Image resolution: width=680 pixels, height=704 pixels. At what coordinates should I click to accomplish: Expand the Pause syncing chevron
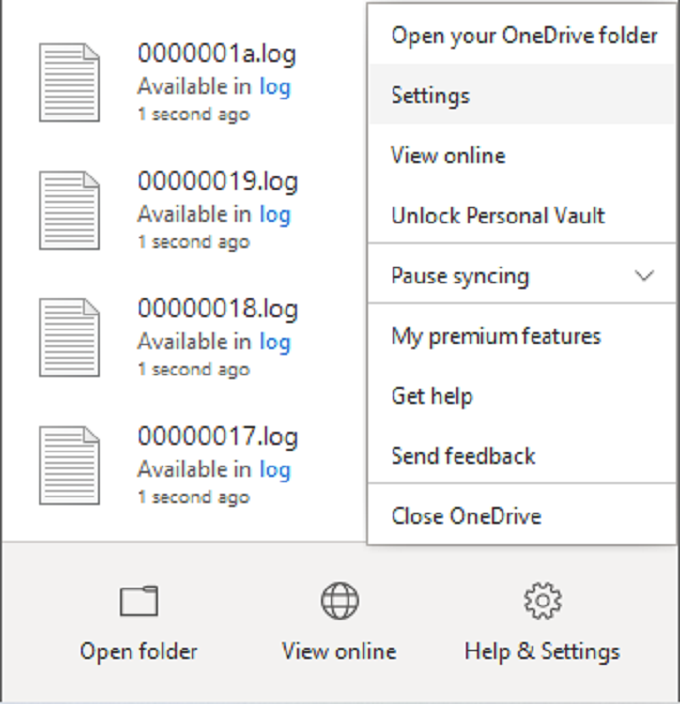pyautogui.click(x=644, y=275)
